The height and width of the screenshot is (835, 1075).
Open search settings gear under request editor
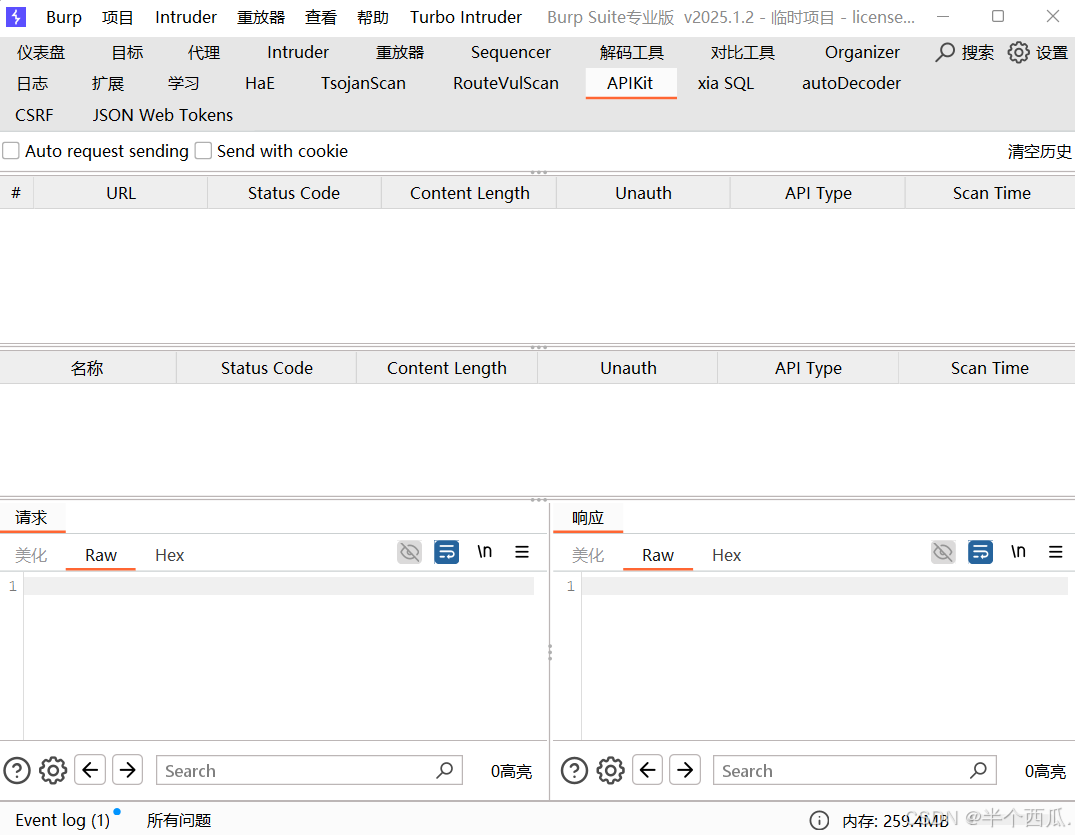pos(53,771)
